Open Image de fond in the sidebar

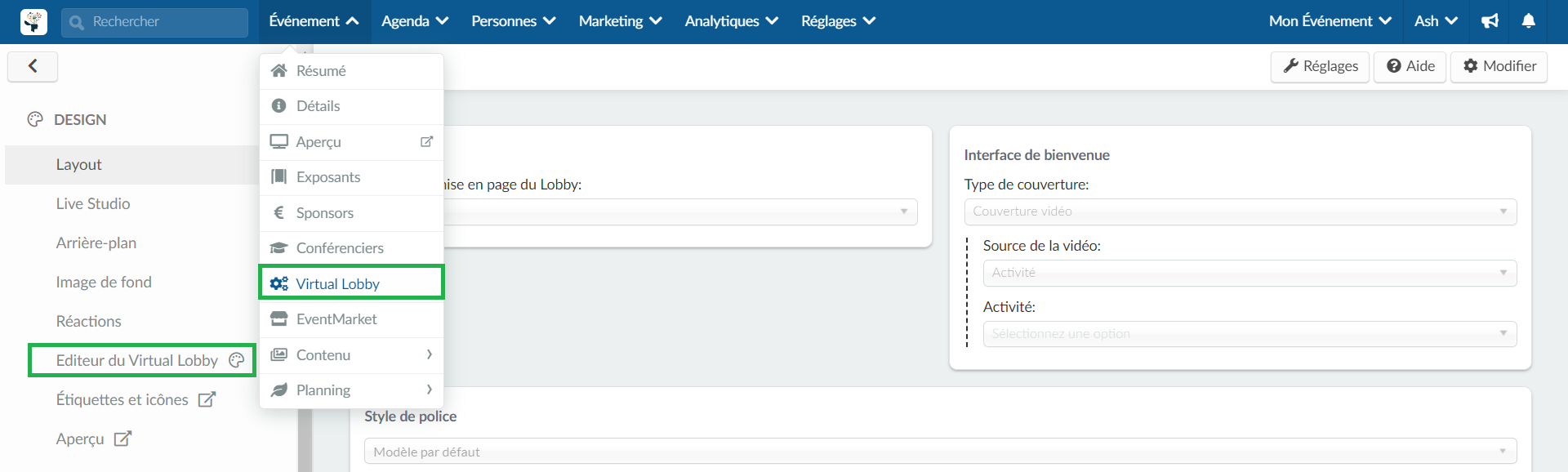tap(104, 283)
